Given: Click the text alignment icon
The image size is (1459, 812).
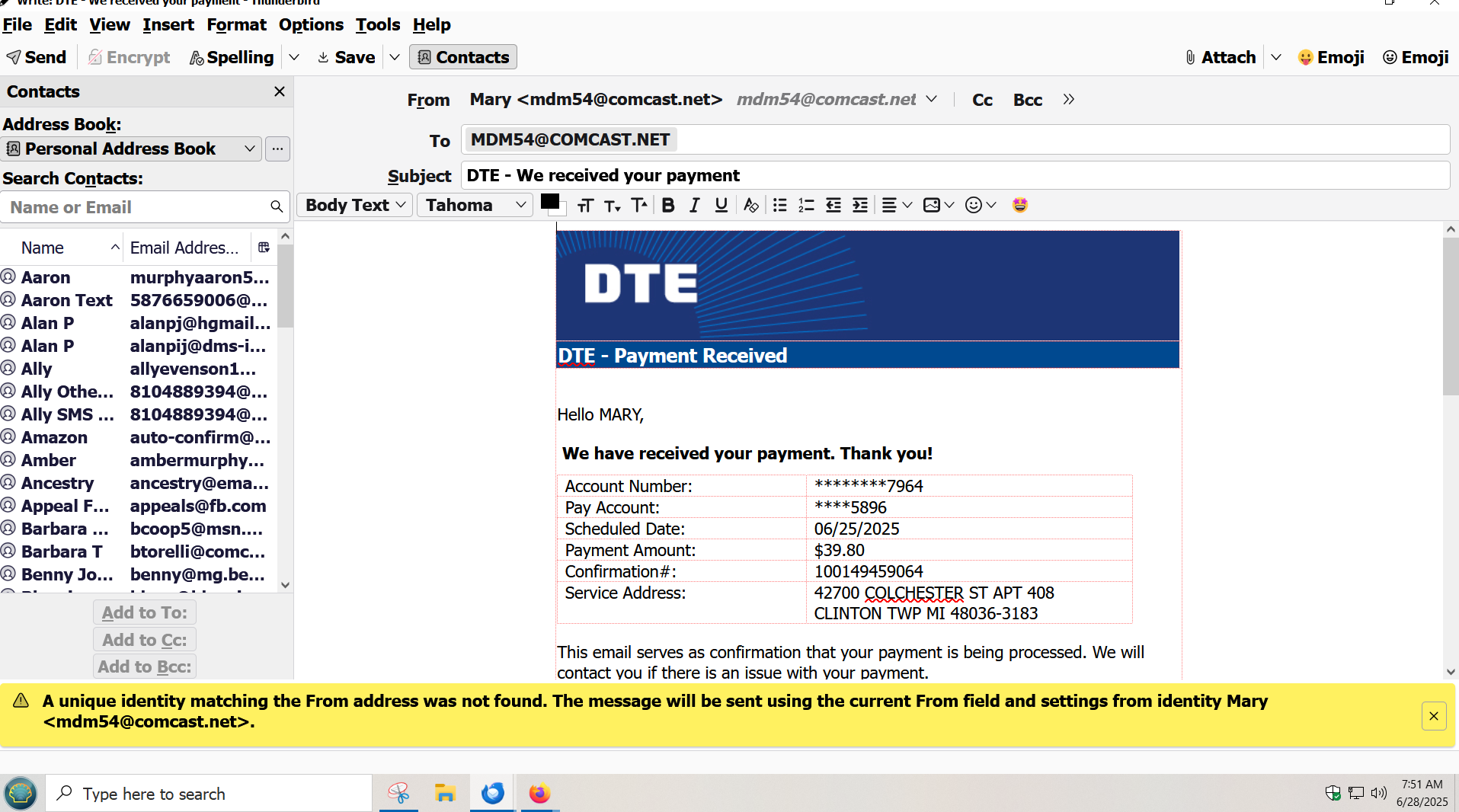Looking at the screenshot, I should pyautogui.click(x=889, y=205).
